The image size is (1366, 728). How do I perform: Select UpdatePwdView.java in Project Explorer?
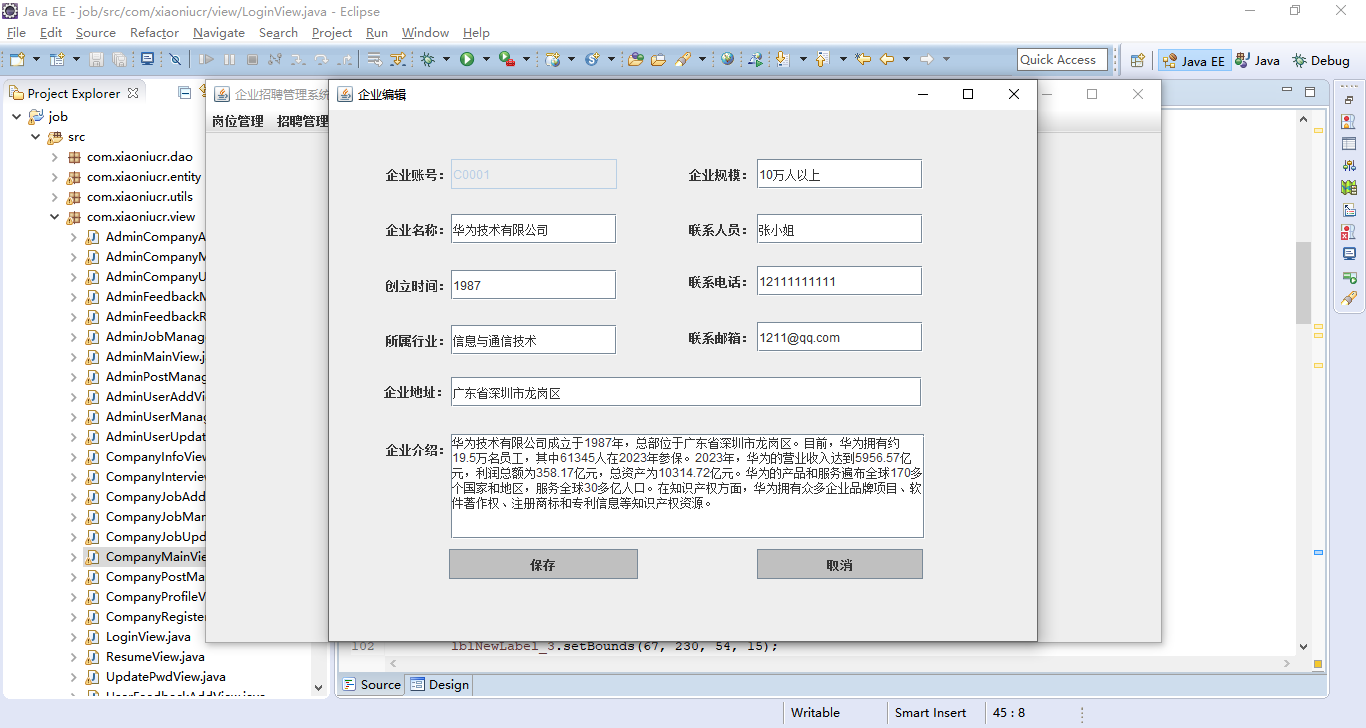point(166,676)
